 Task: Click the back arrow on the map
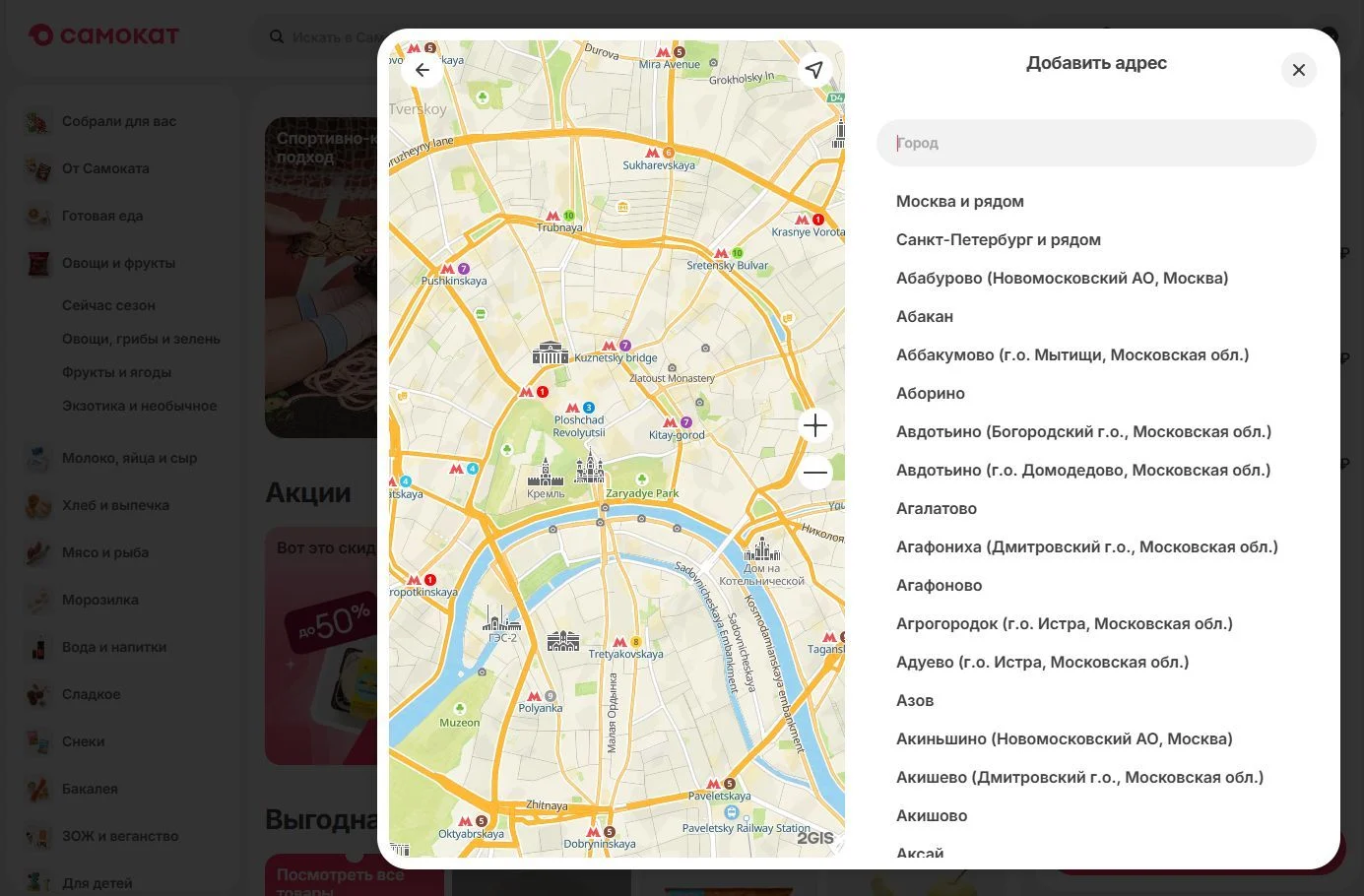(x=422, y=70)
